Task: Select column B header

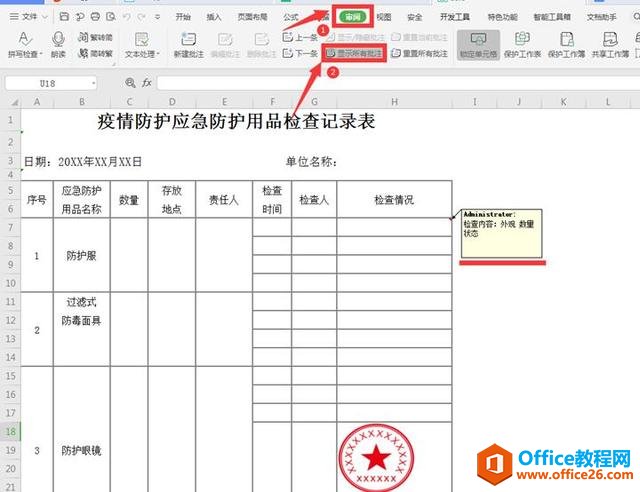Action: tap(82, 102)
